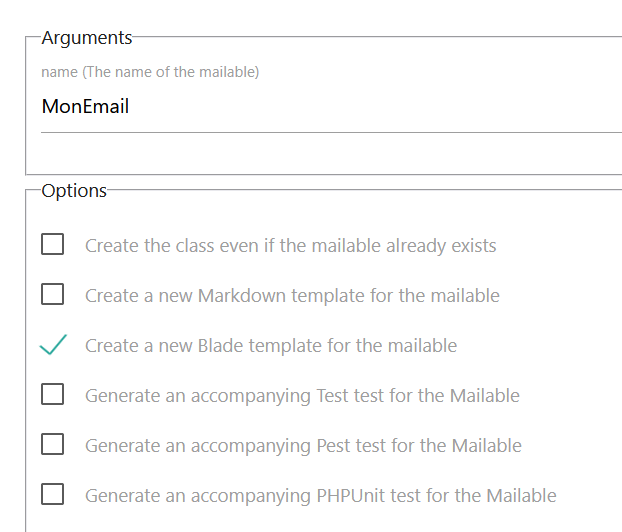The height and width of the screenshot is (532, 622).
Task: Toggle the PHPUnit test checkbox
Action: pyautogui.click(x=53, y=495)
